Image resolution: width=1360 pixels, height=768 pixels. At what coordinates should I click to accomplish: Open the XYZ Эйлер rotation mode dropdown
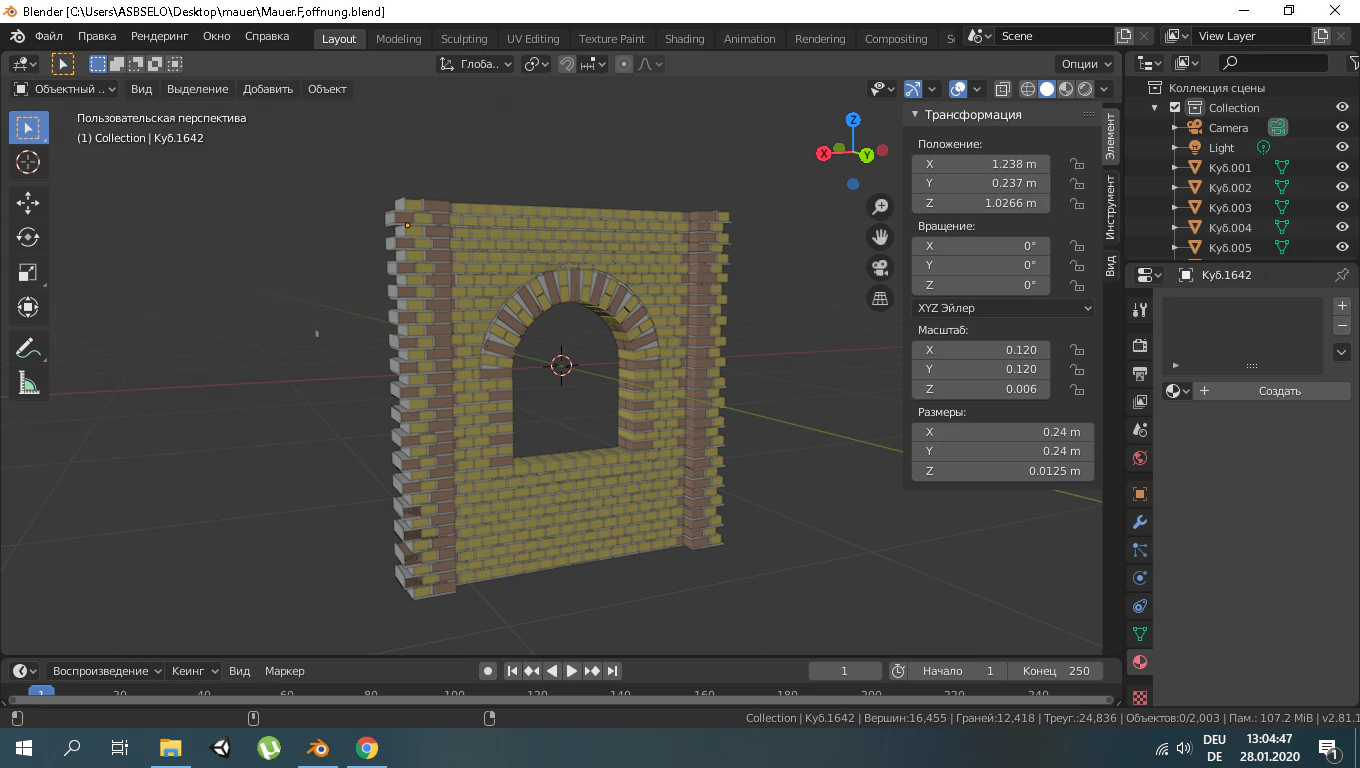pos(1004,308)
